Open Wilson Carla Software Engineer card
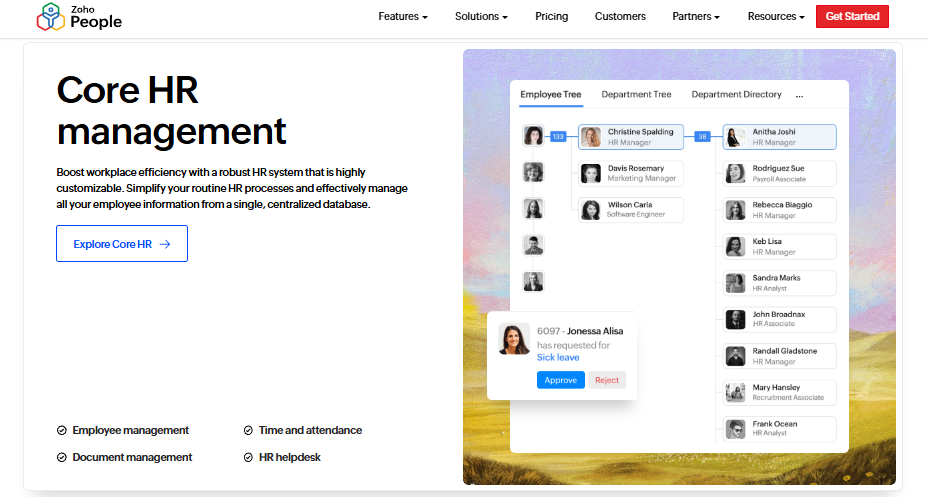Image resolution: width=928 pixels, height=497 pixels. tap(631, 210)
